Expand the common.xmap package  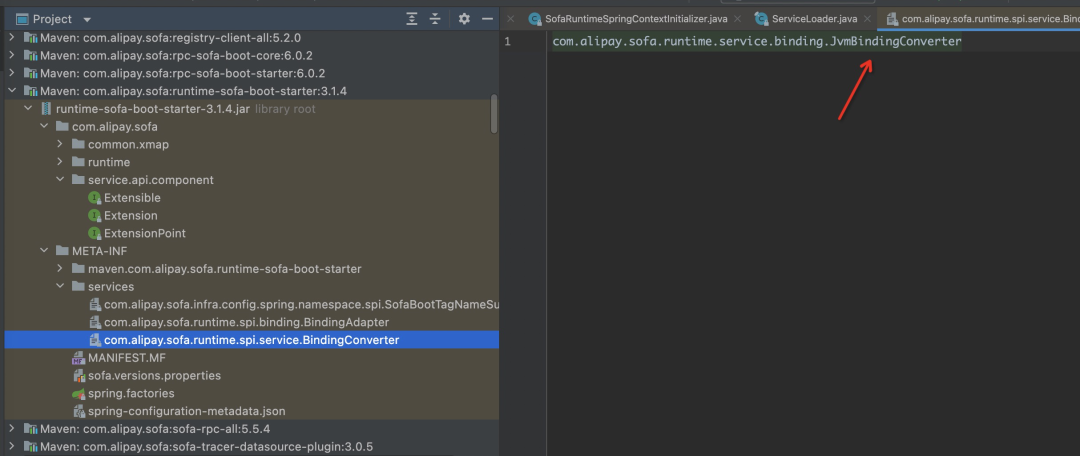(x=60, y=144)
